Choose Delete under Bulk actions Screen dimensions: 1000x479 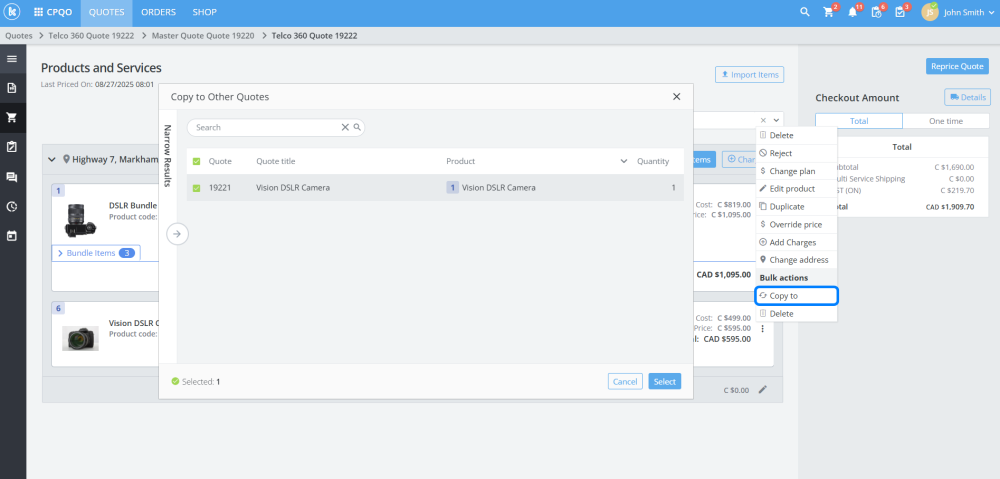(797, 314)
